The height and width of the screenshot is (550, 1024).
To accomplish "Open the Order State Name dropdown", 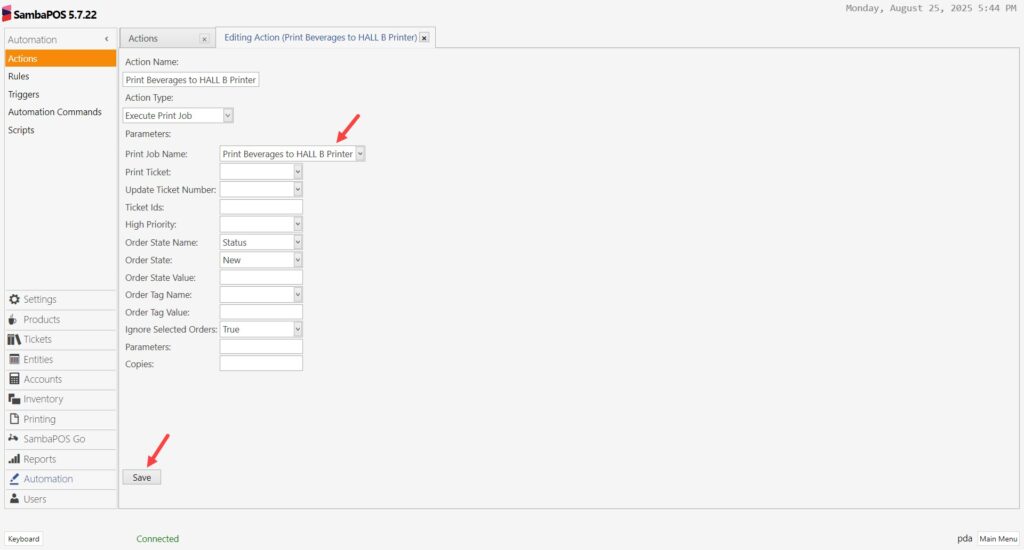I will (298, 242).
